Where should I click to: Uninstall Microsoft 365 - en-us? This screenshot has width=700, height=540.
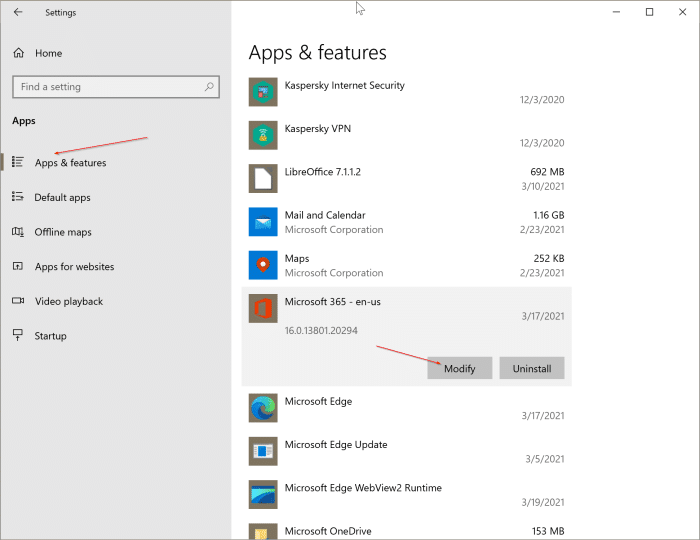point(531,368)
